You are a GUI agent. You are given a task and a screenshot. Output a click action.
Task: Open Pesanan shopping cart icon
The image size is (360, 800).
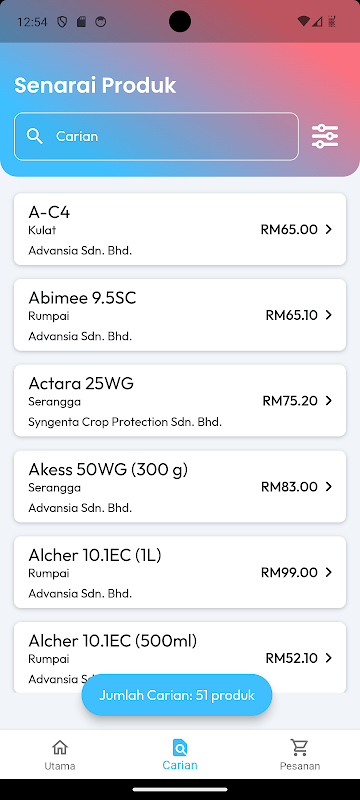pos(300,748)
